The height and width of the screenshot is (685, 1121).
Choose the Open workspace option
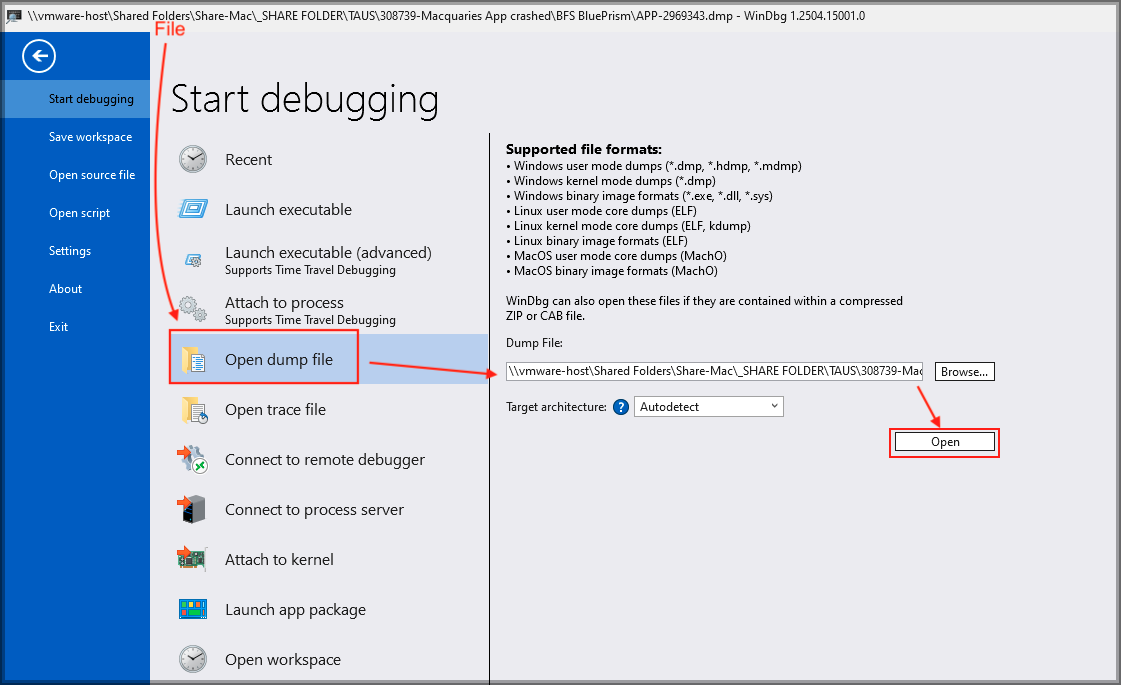[x=282, y=659]
